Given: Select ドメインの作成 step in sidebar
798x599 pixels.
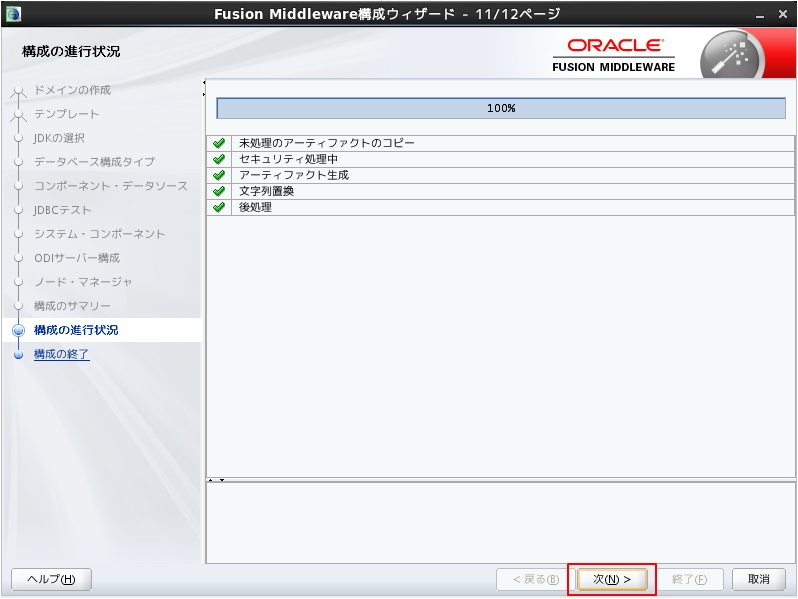Looking at the screenshot, I should 72,90.
